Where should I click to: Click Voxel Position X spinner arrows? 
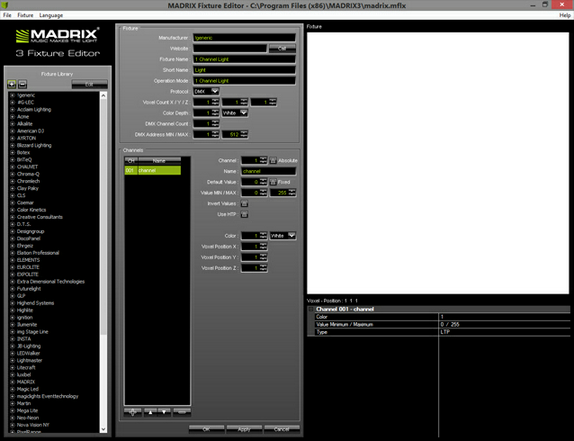[263, 247]
